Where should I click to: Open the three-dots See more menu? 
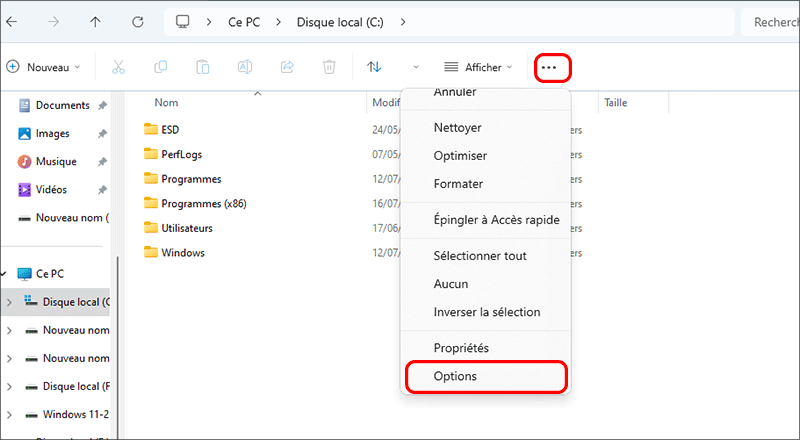point(549,67)
